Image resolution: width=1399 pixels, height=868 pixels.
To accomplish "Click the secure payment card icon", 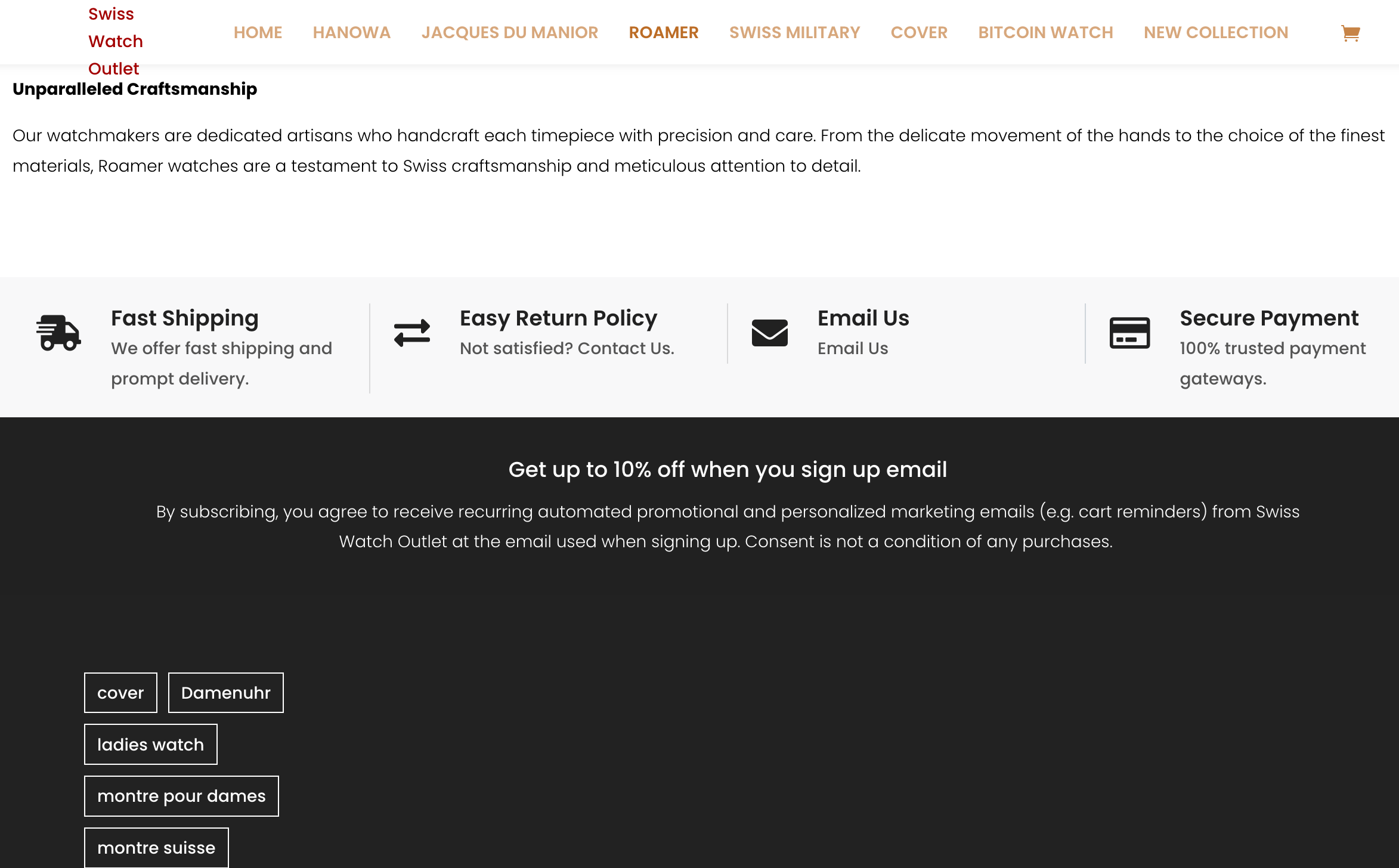I will coord(1129,333).
